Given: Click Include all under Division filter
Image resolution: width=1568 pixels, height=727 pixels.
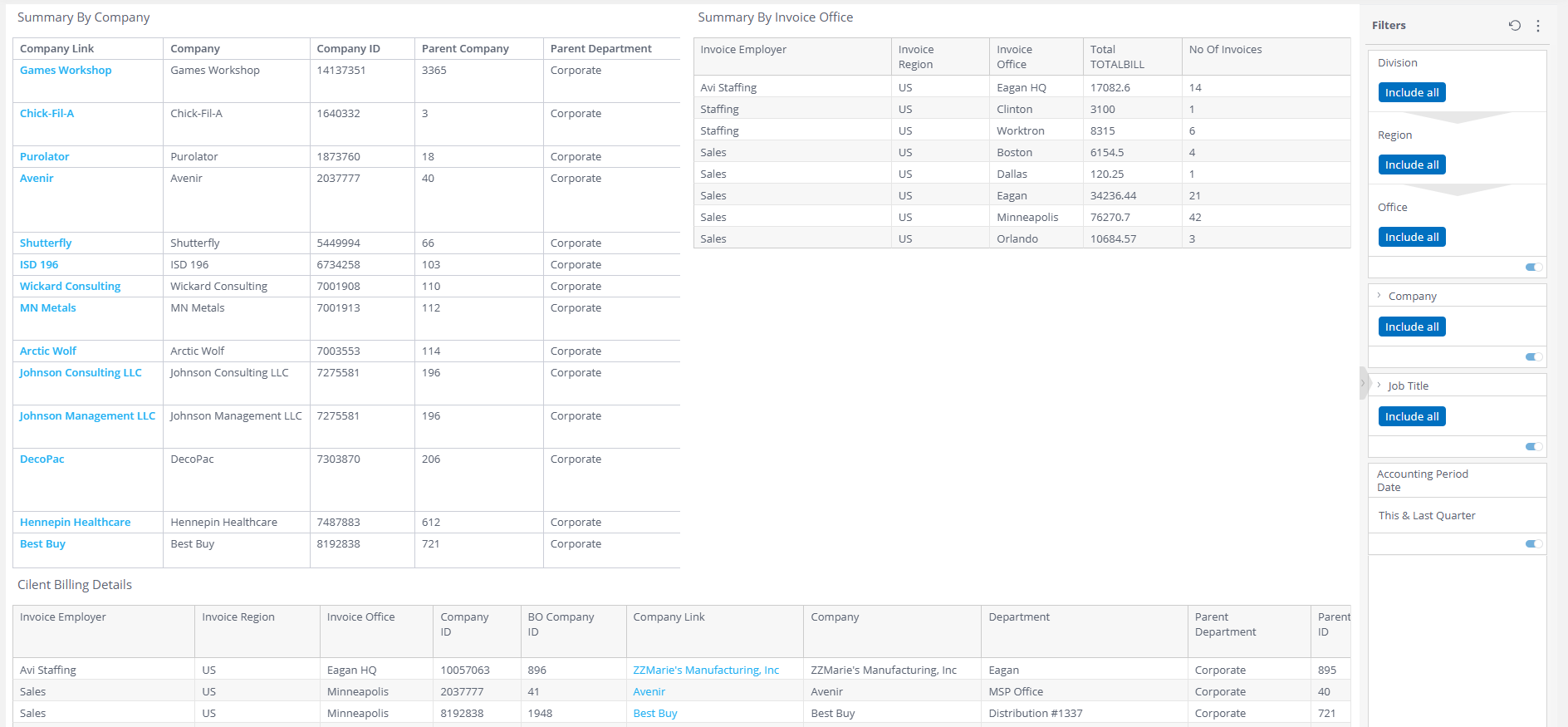Looking at the screenshot, I should pyautogui.click(x=1412, y=92).
